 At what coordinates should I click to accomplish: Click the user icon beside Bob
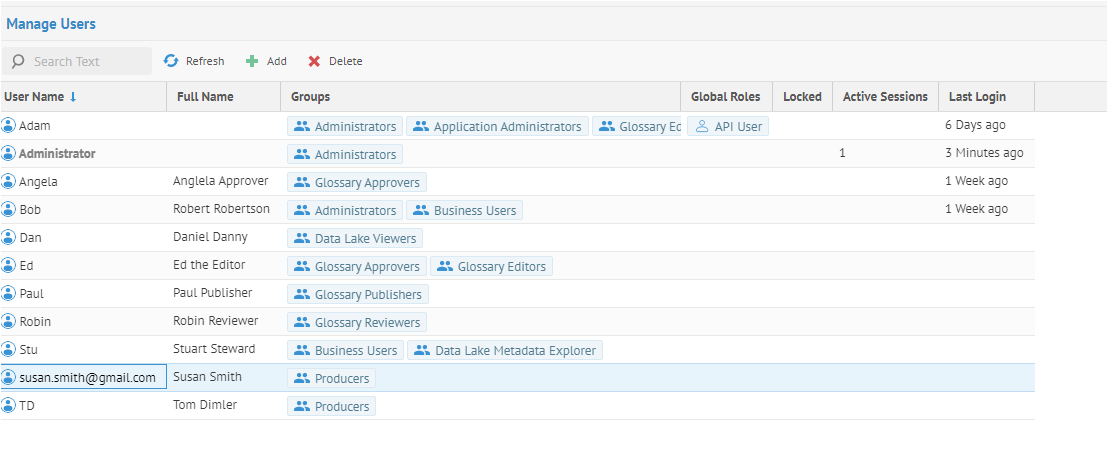(x=9, y=210)
